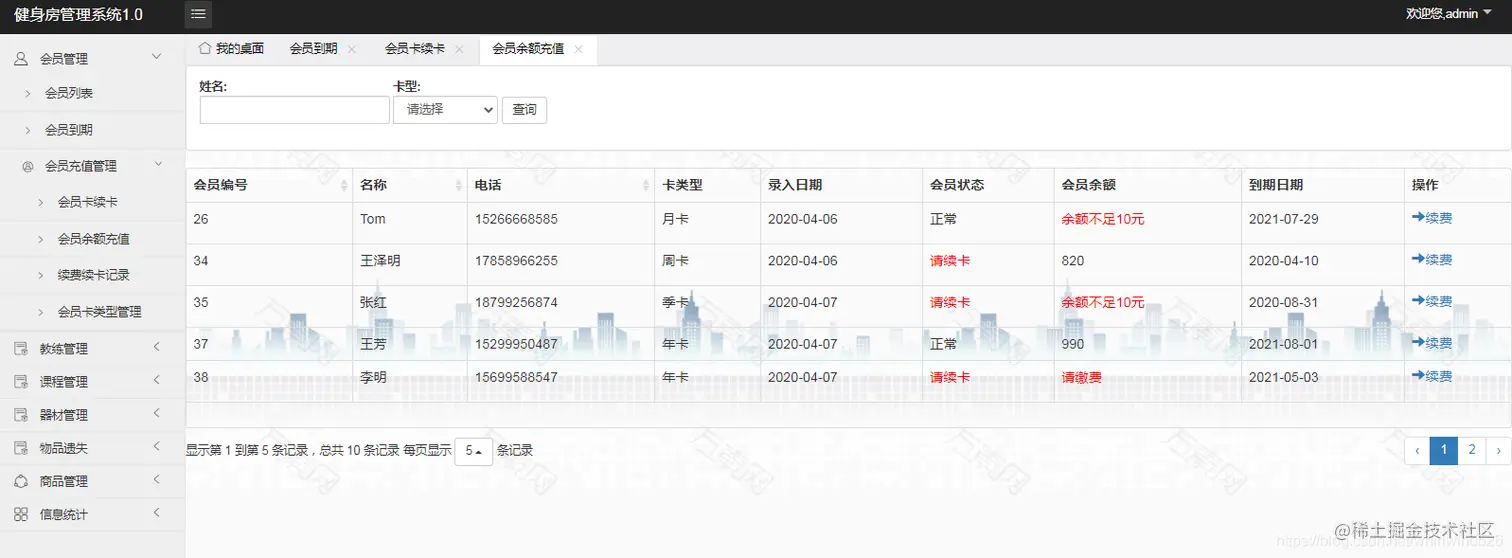Click the 到期日期 column header
Screen dimensions: 1512x558
(x=1276, y=185)
